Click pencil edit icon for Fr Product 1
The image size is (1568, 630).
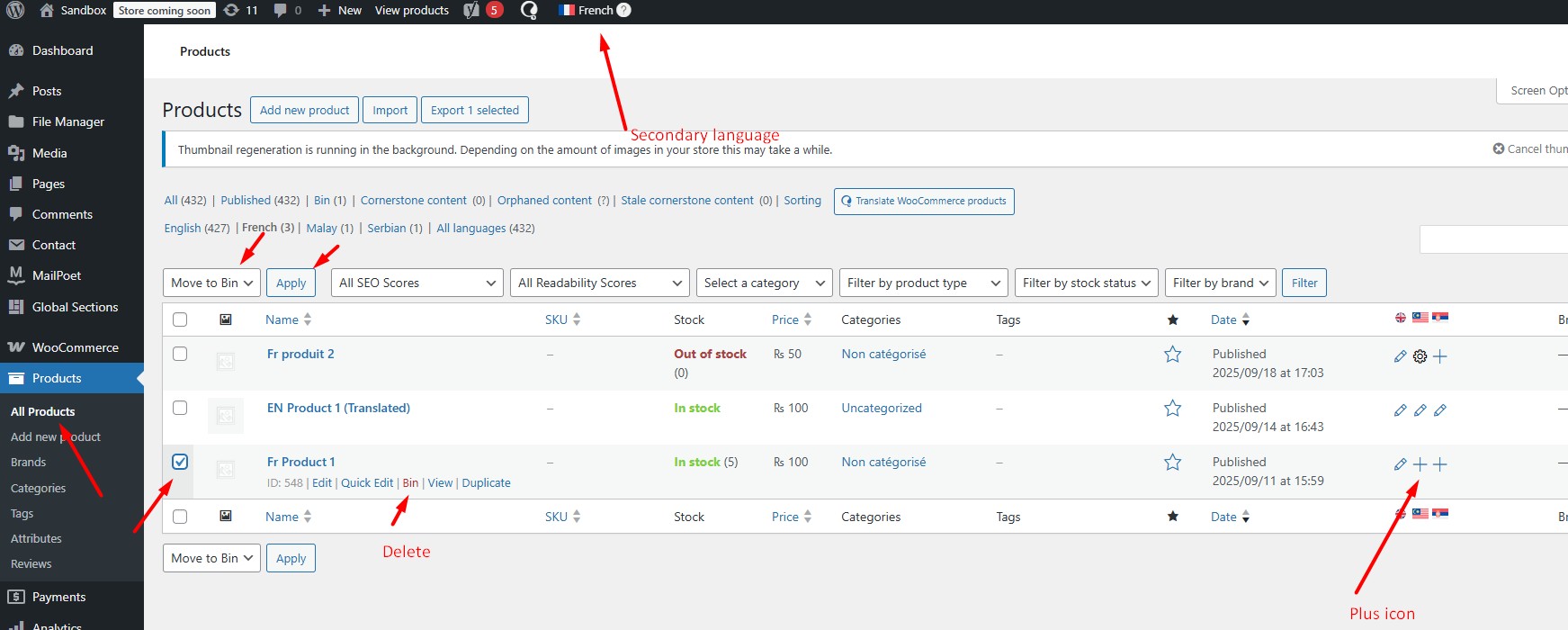(x=1400, y=464)
